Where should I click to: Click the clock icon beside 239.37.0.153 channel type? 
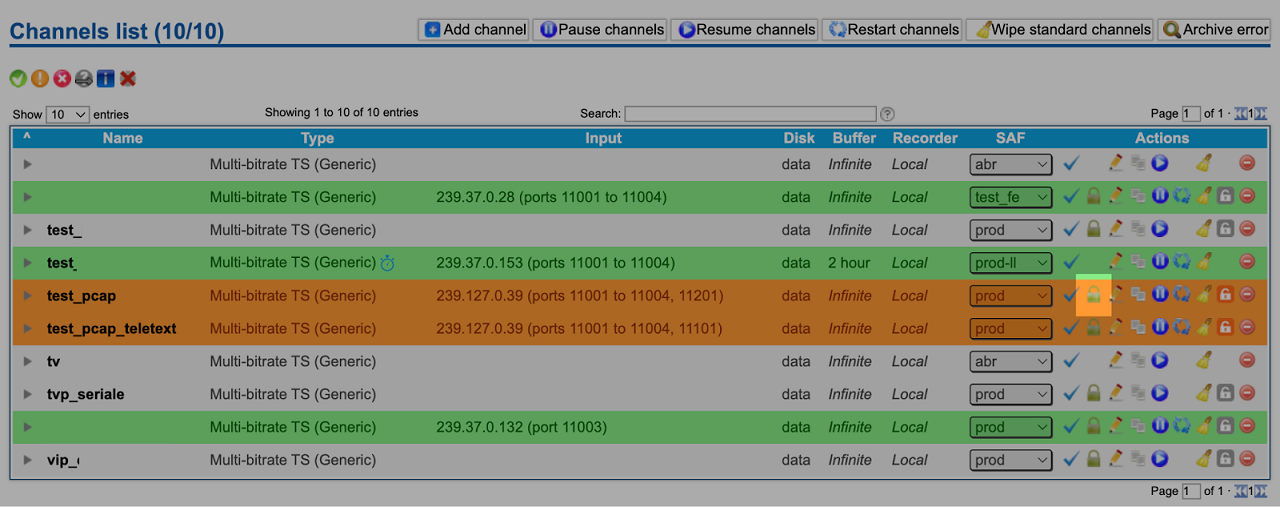click(388, 263)
